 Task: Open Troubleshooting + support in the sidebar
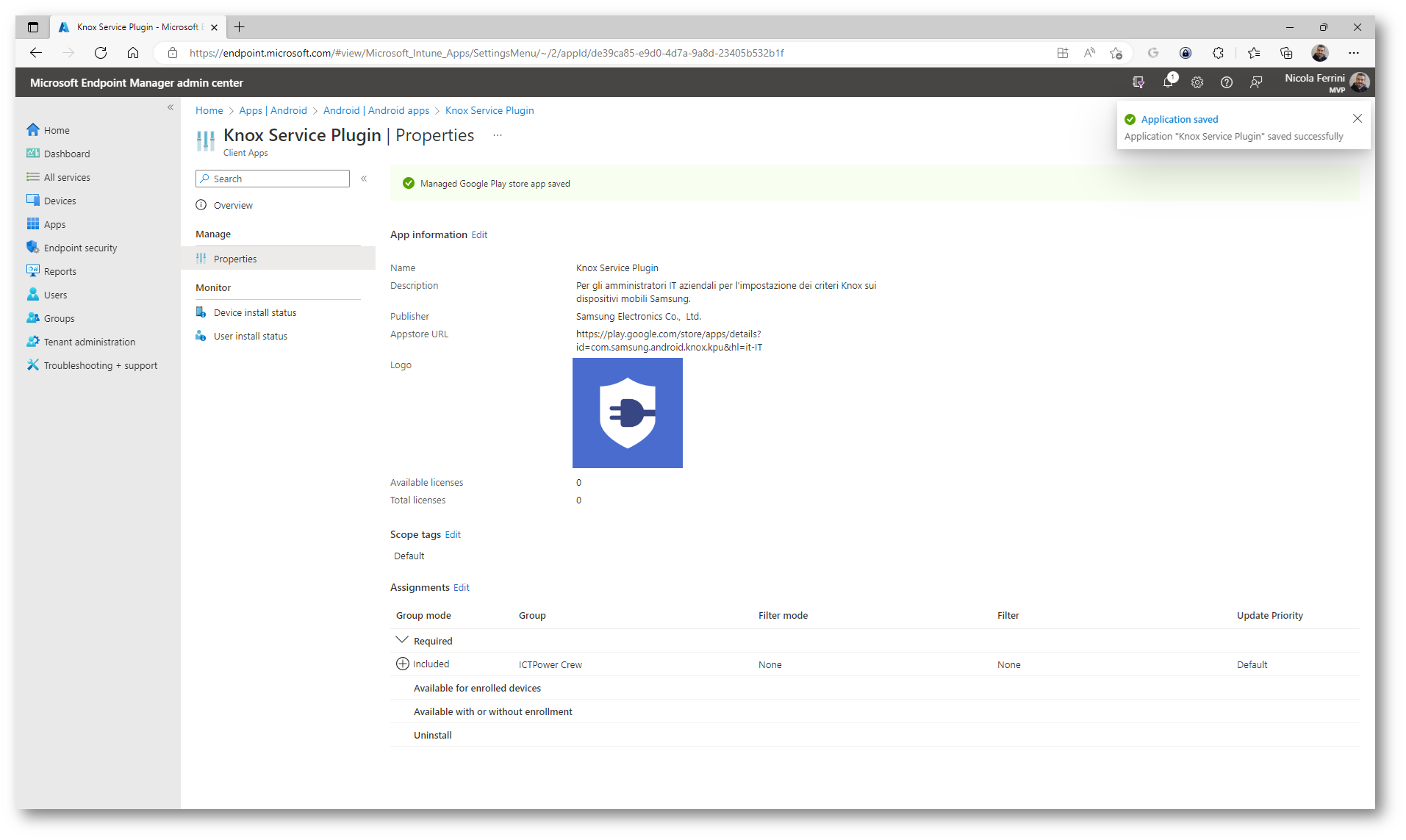click(92, 365)
